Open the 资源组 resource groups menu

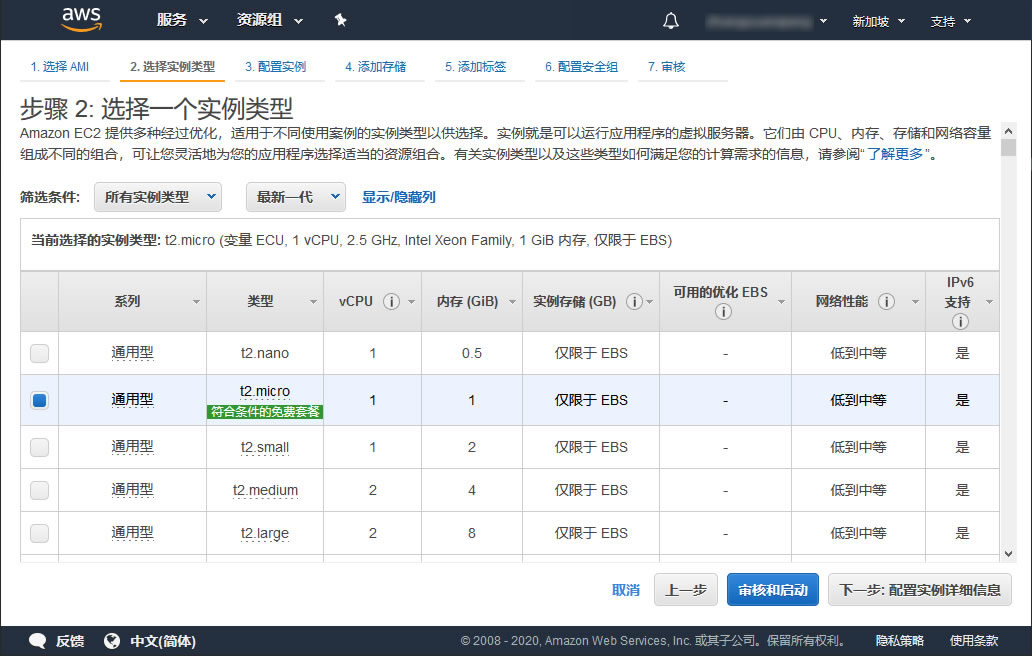pos(270,20)
